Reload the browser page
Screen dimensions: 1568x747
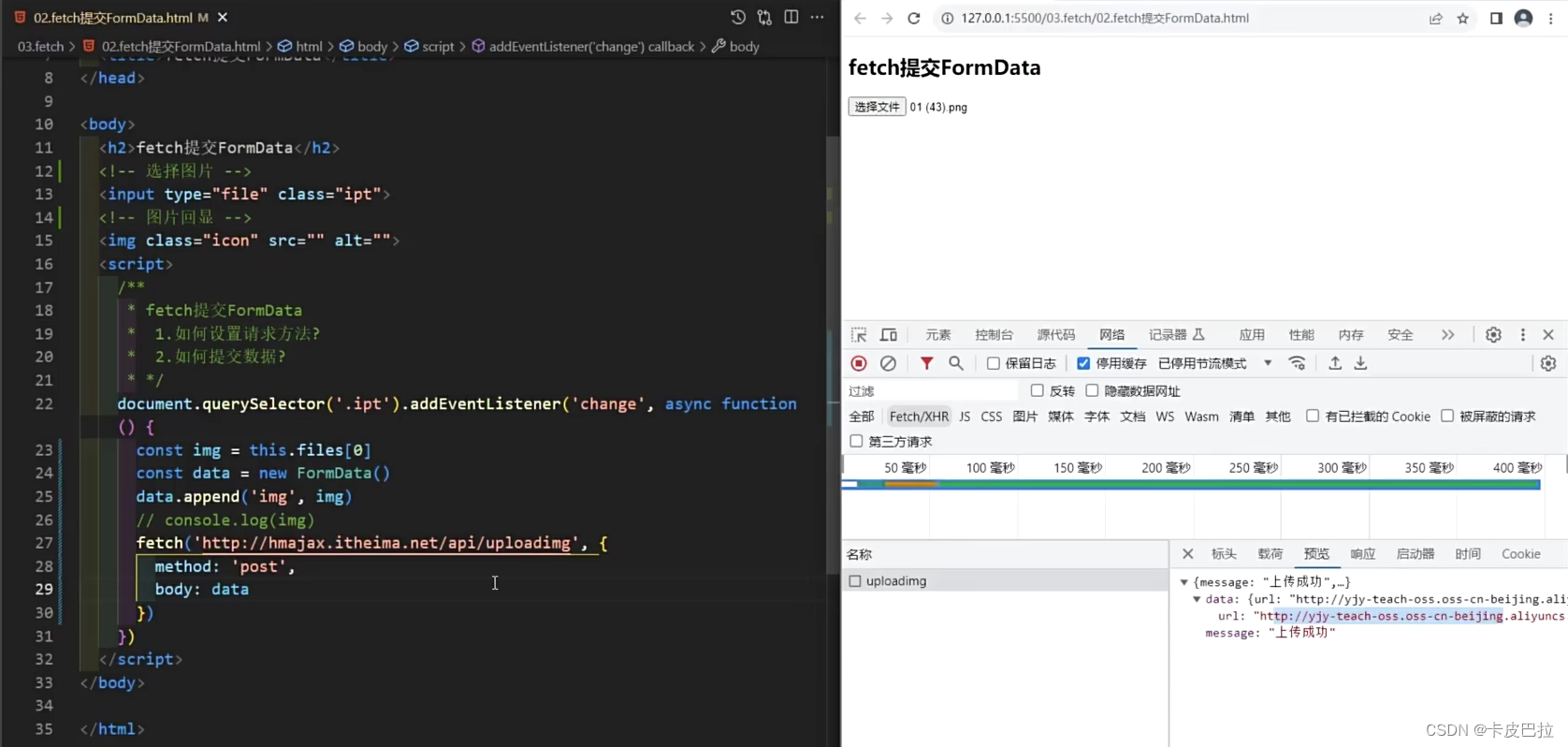tap(914, 18)
